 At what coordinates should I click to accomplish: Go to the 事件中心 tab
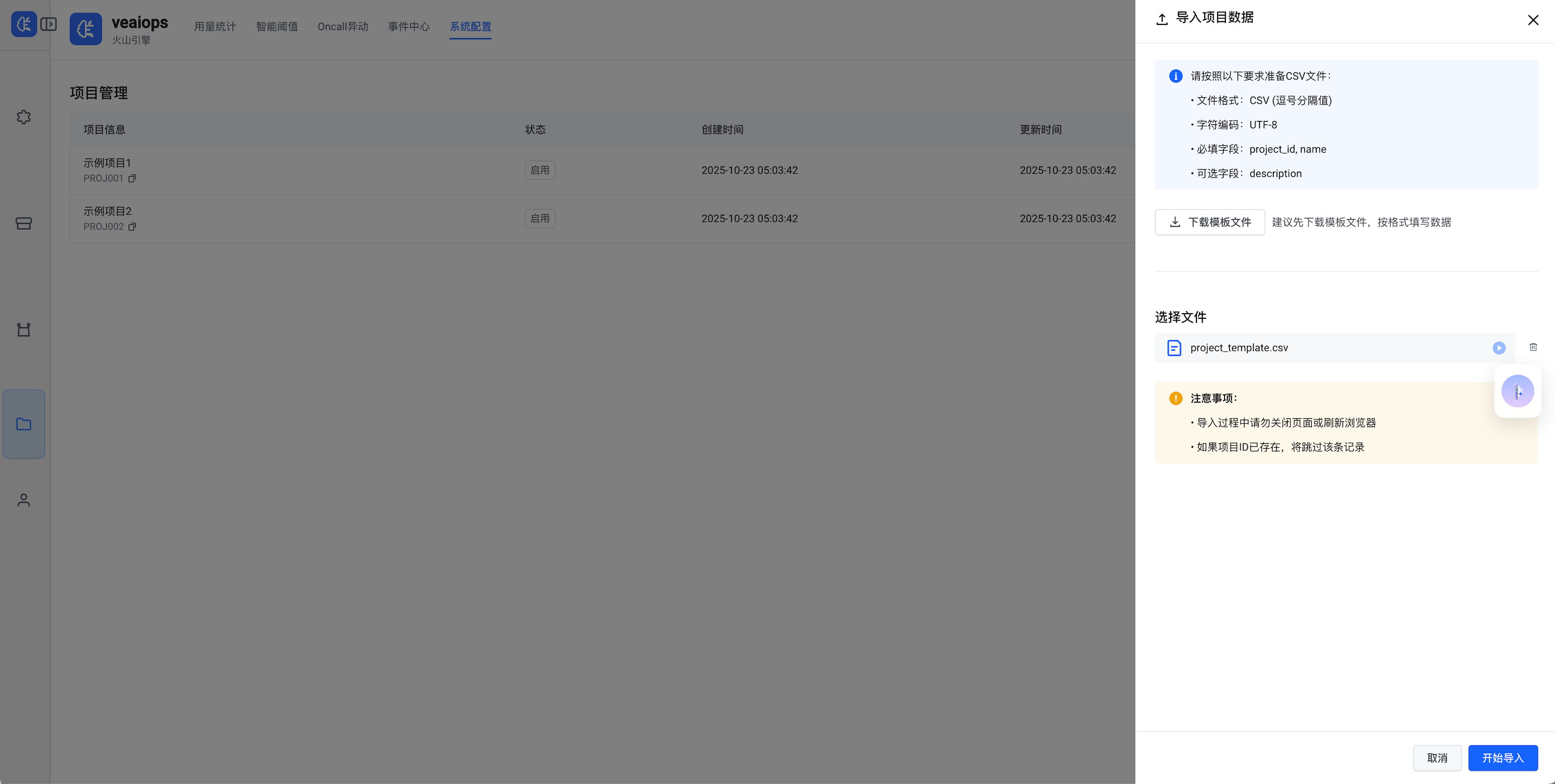click(409, 27)
